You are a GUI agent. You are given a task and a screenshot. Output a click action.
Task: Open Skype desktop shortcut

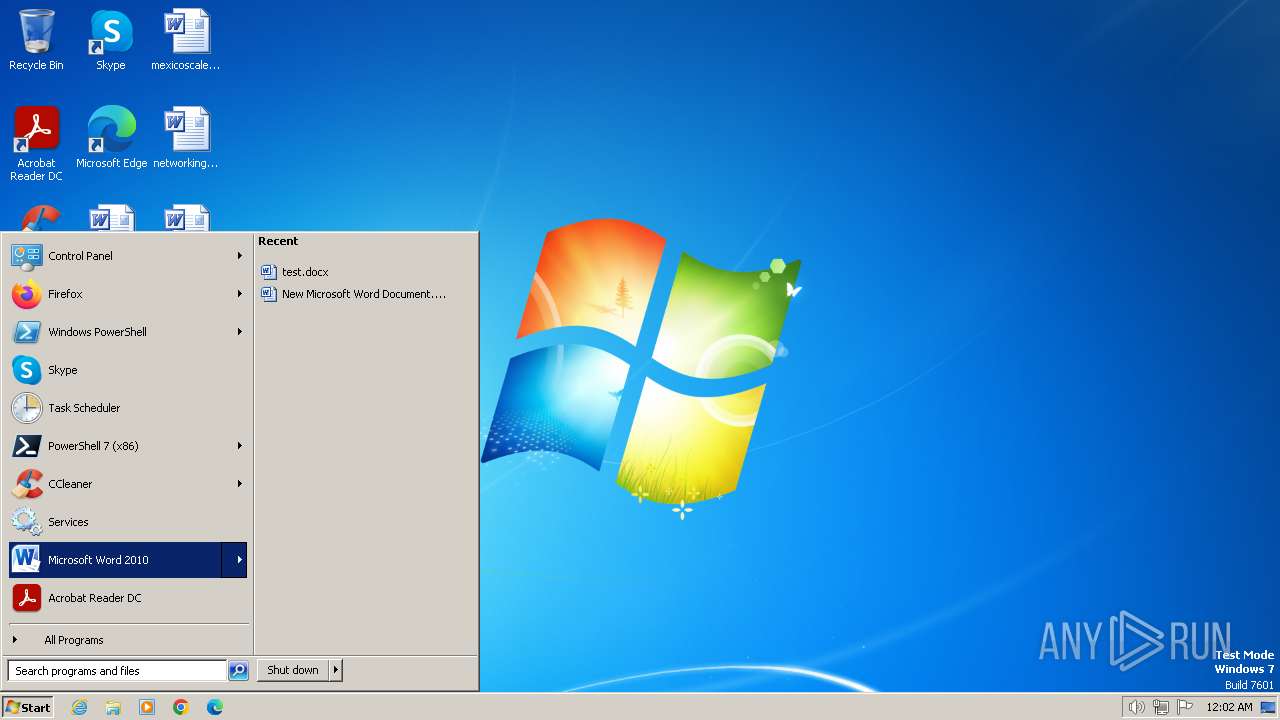(110, 40)
